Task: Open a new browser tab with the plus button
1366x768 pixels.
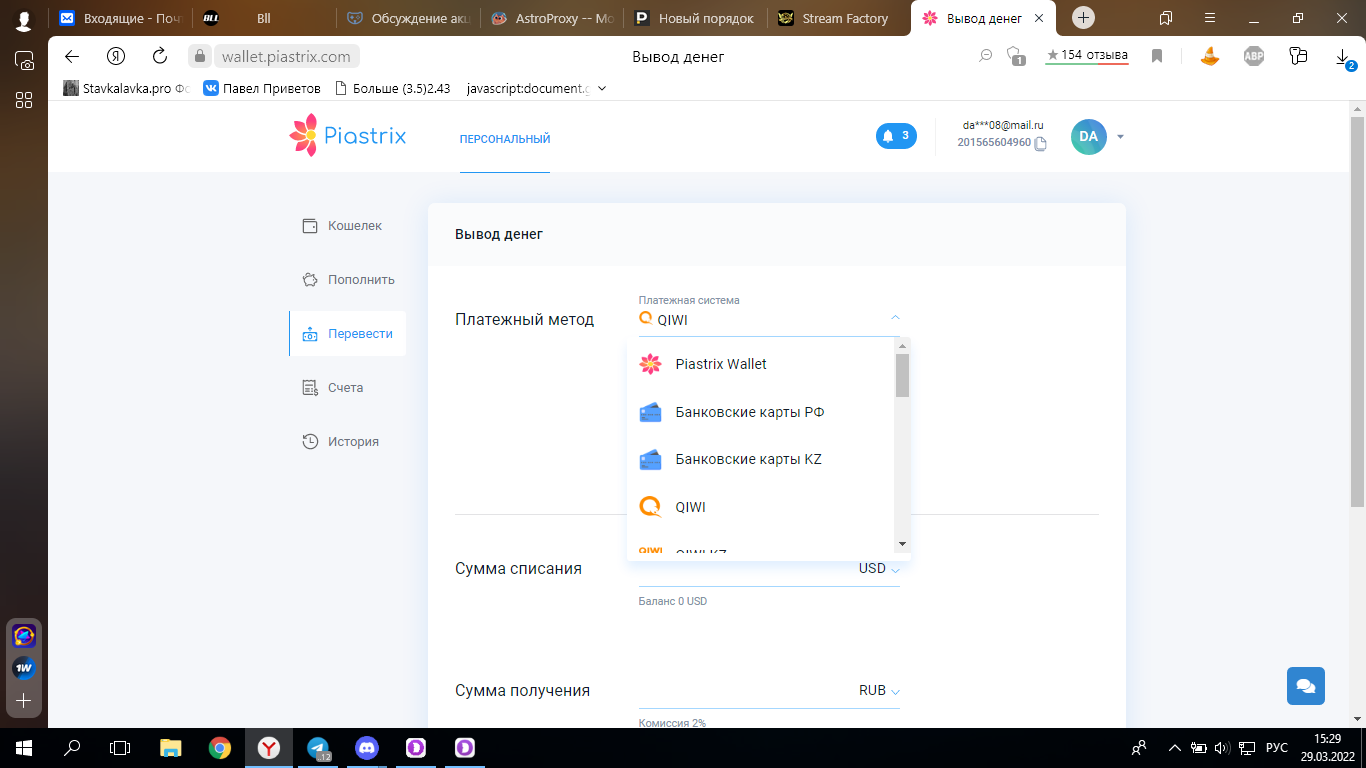Action: coord(1083,18)
